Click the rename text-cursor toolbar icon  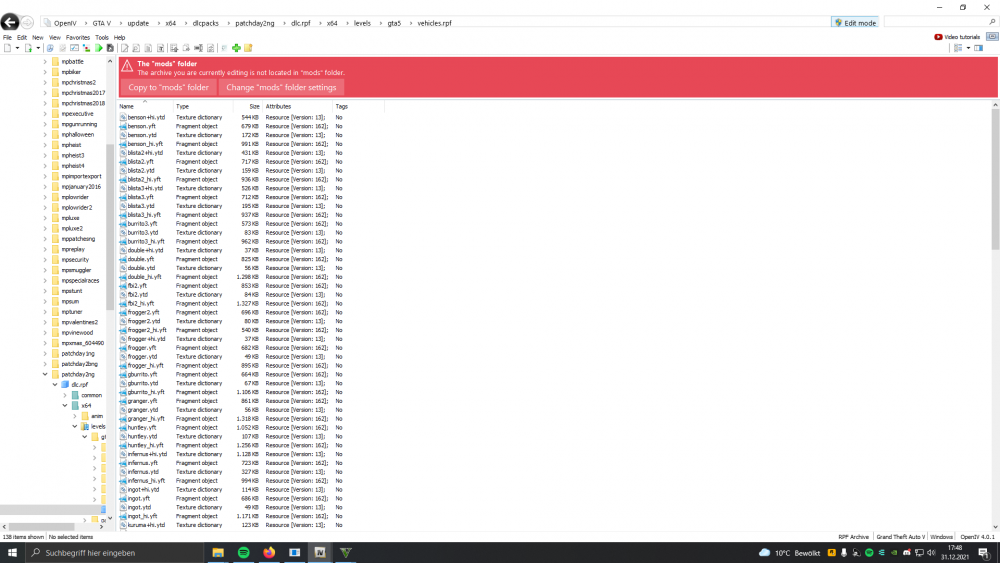click(x=198, y=48)
